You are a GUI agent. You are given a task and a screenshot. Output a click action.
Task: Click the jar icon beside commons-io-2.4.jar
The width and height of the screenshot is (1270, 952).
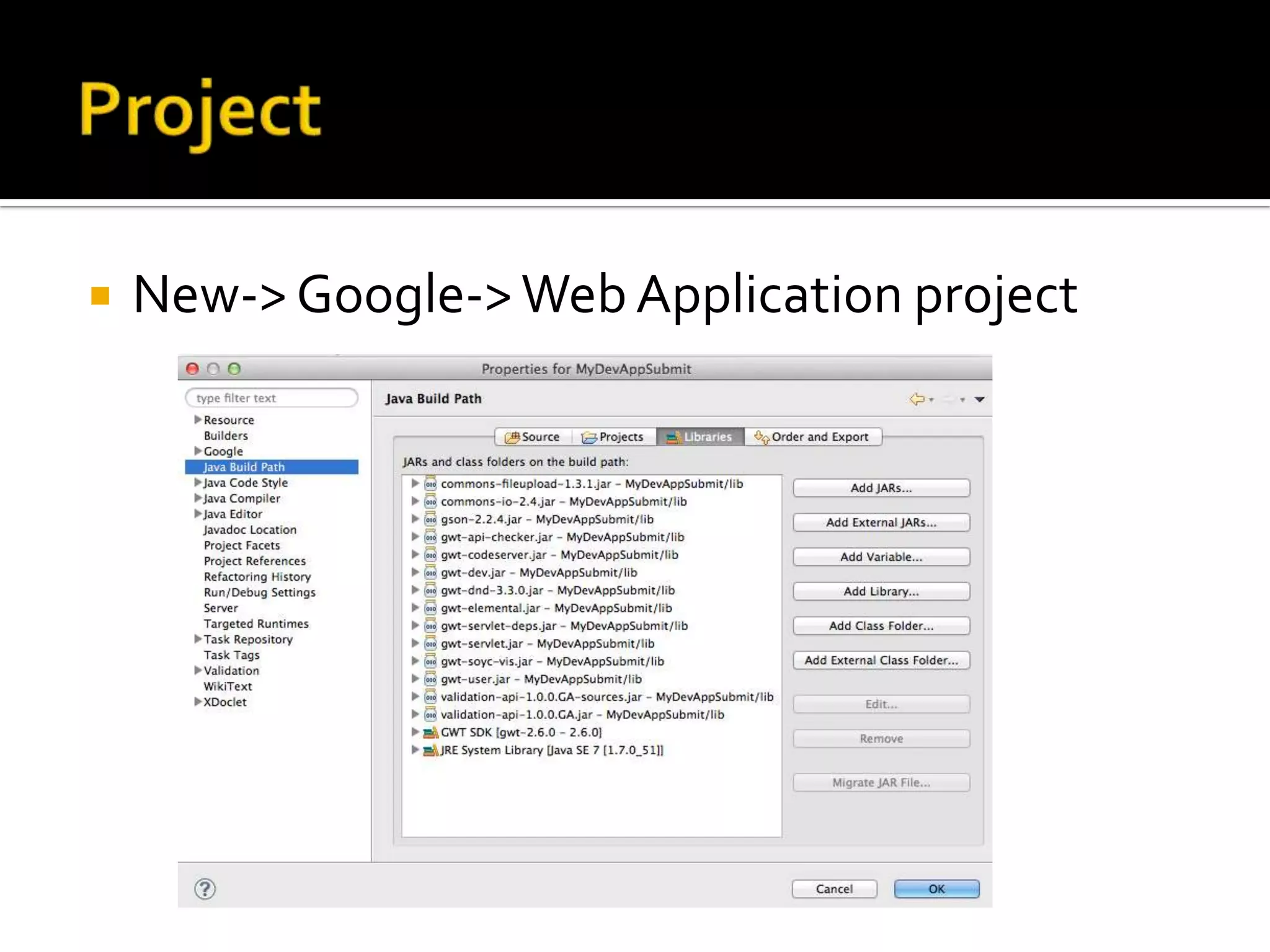click(x=430, y=501)
